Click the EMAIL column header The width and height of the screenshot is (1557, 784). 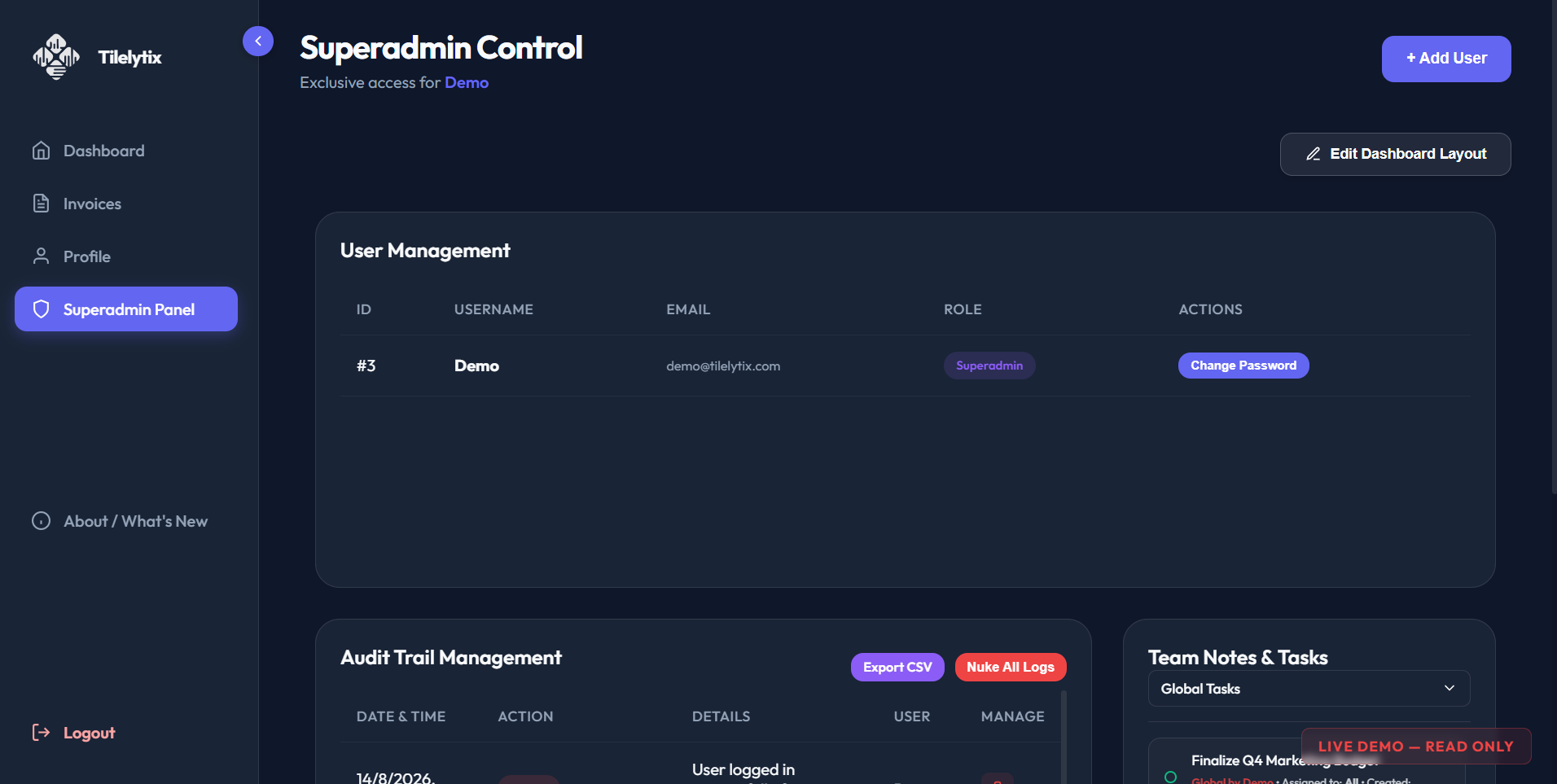click(x=688, y=309)
